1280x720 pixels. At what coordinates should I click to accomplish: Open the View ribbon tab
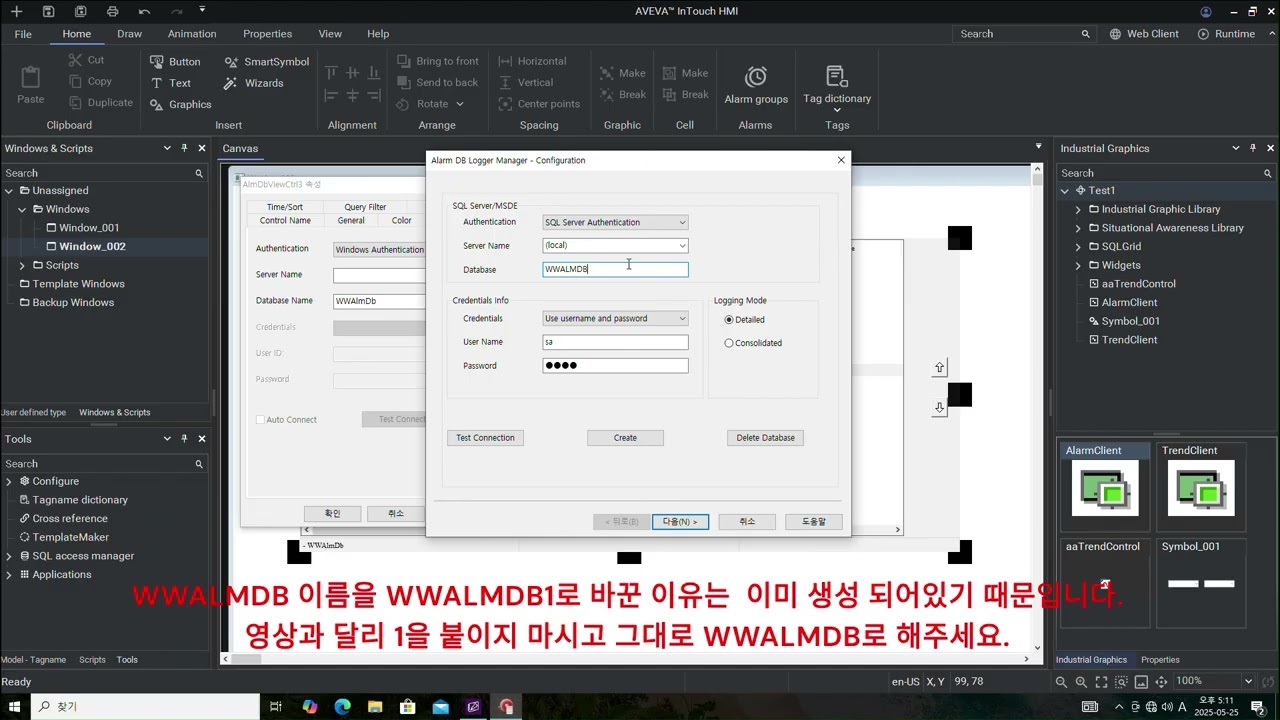coord(330,33)
